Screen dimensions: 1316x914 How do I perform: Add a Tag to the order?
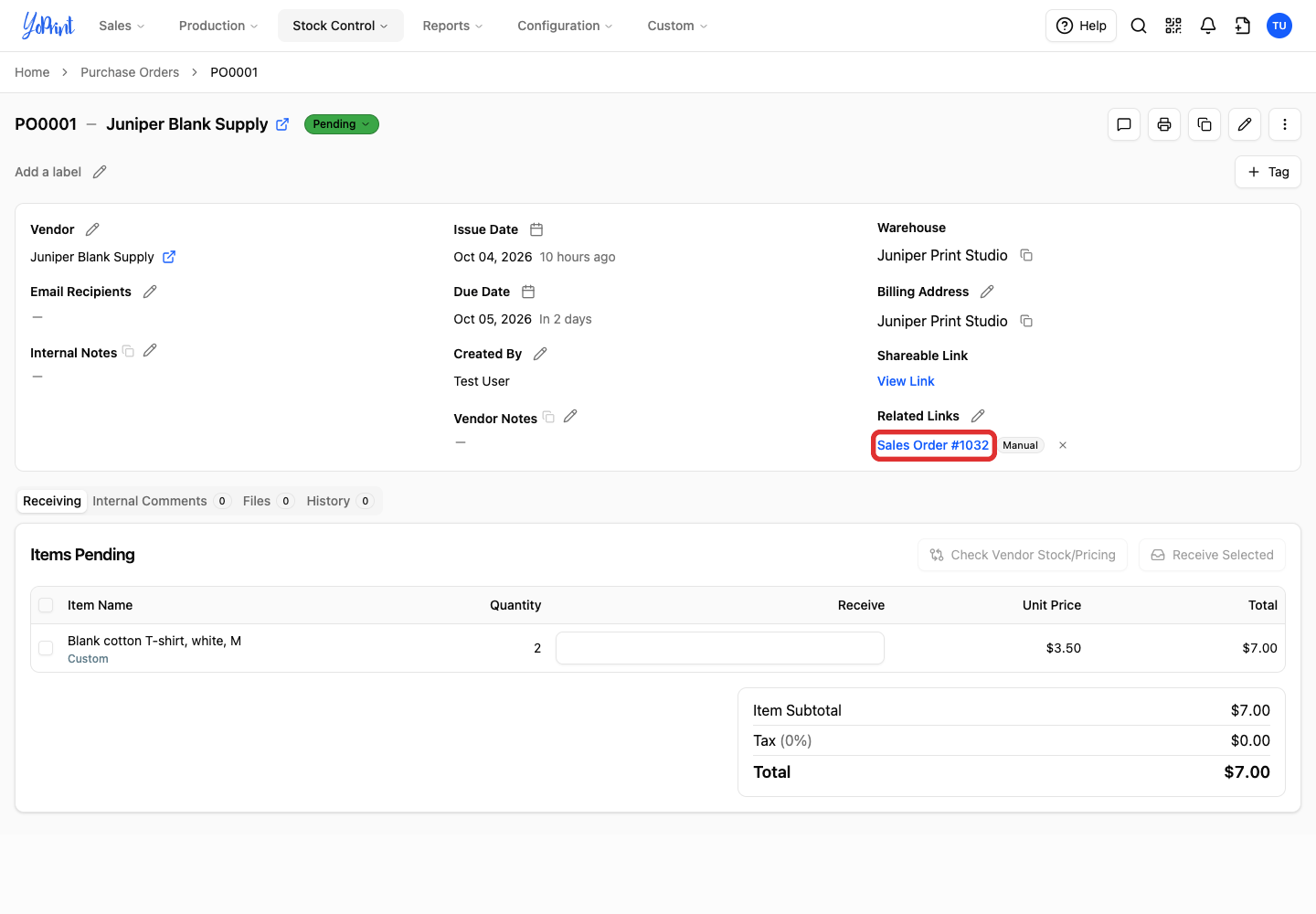click(x=1268, y=172)
